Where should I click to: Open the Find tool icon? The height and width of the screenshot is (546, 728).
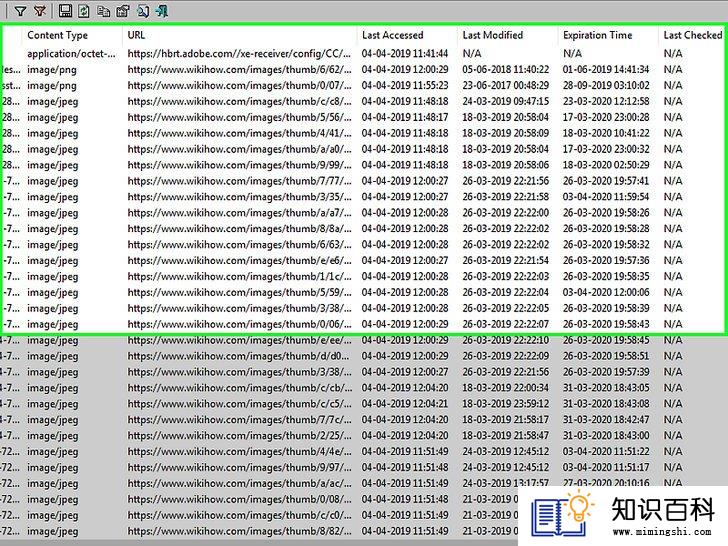coord(143,11)
